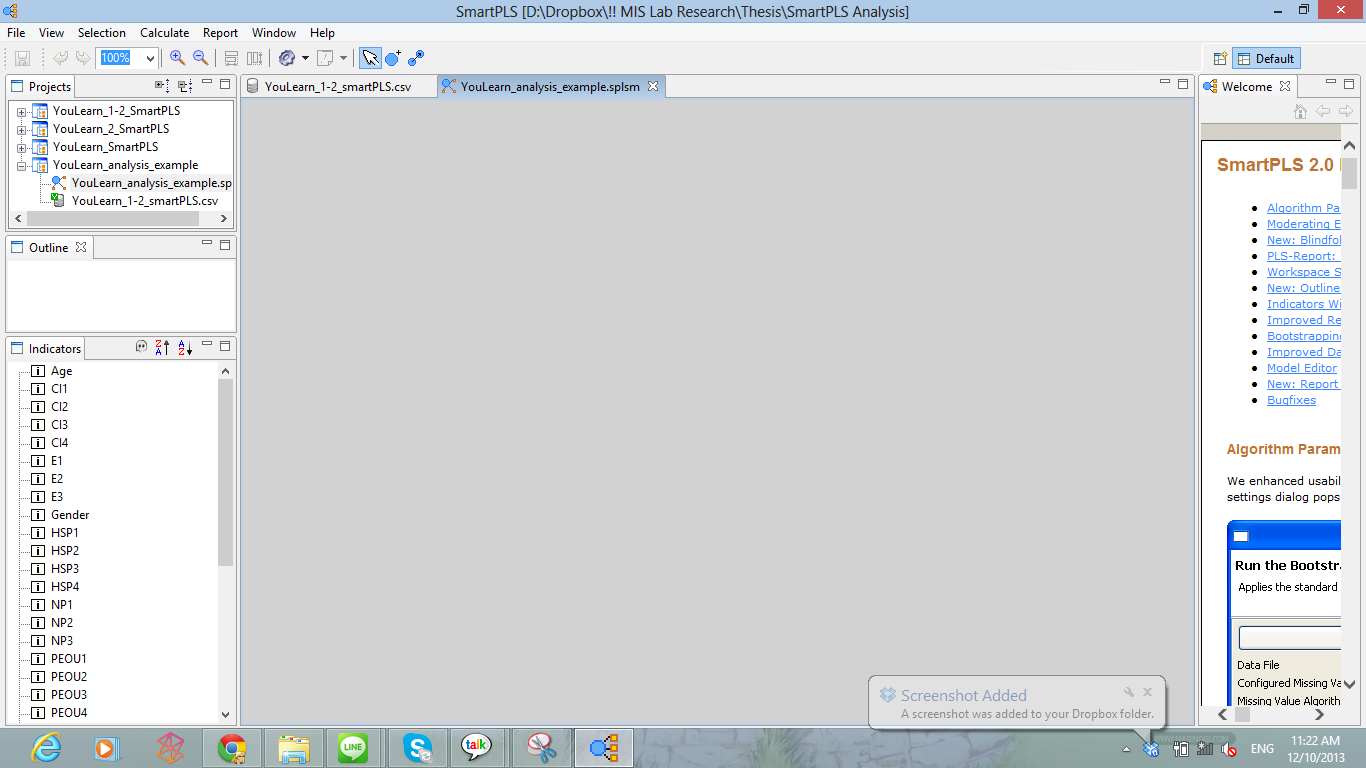
Task: Expand the YouLearn_1-2_SmartPLS project
Action: 22,112
